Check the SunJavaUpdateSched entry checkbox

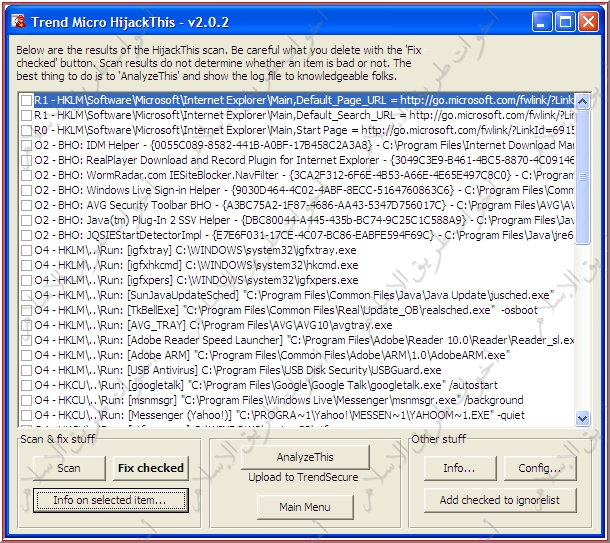(26, 295)
